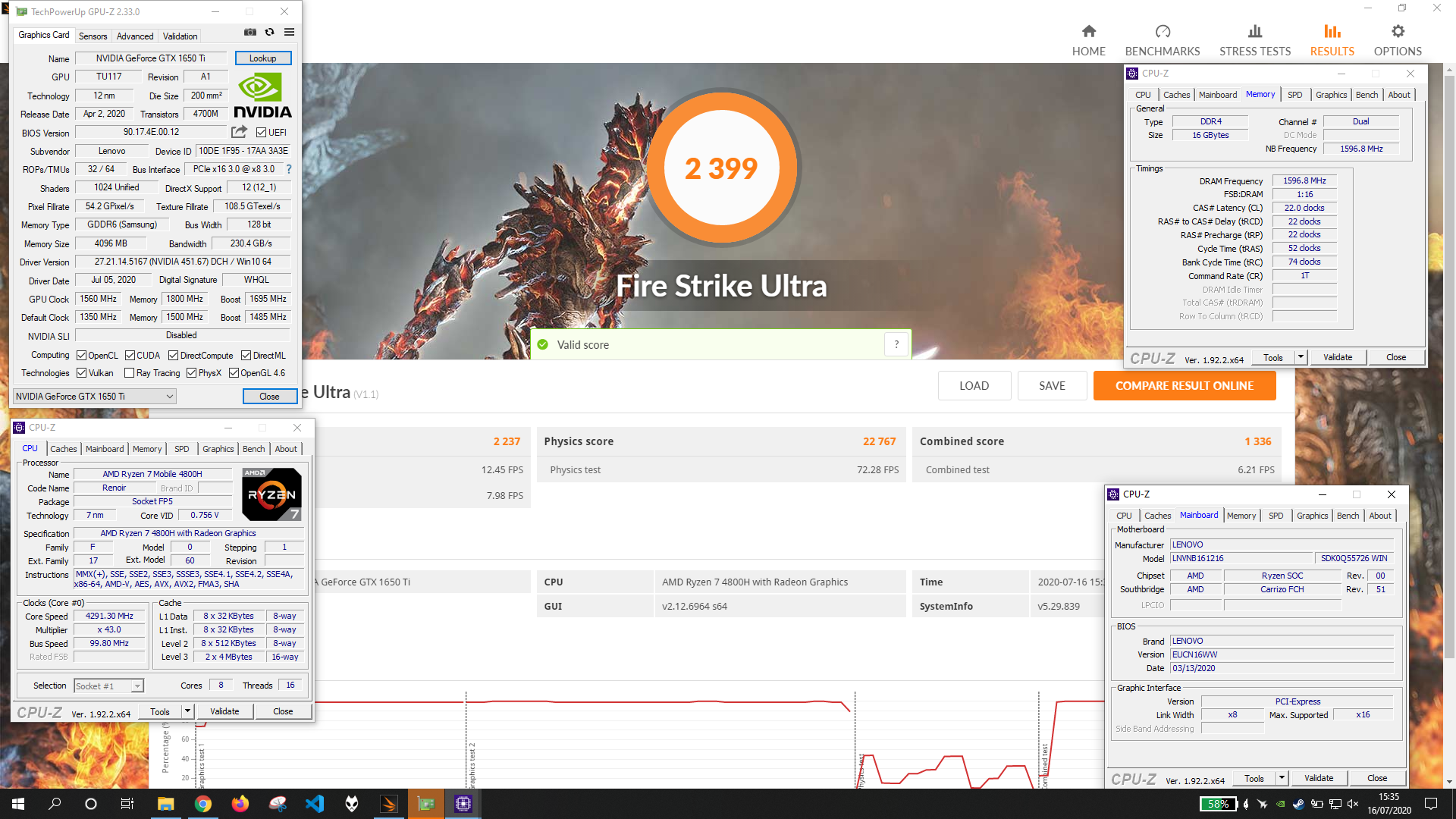
Task: Toggle the OpenCL checkbox
Action: tap(81, 355)
